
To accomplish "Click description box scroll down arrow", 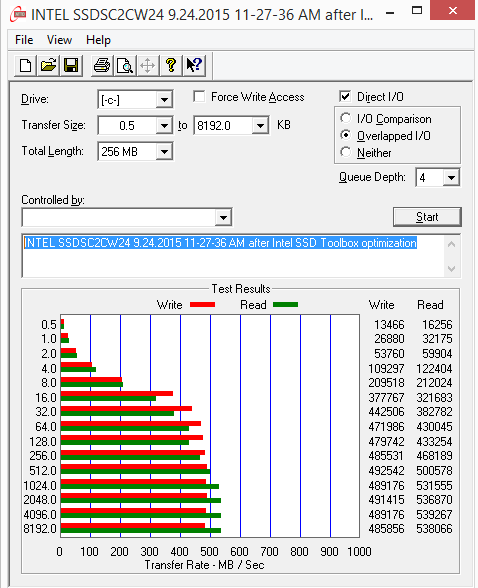I will click(452, 268).
